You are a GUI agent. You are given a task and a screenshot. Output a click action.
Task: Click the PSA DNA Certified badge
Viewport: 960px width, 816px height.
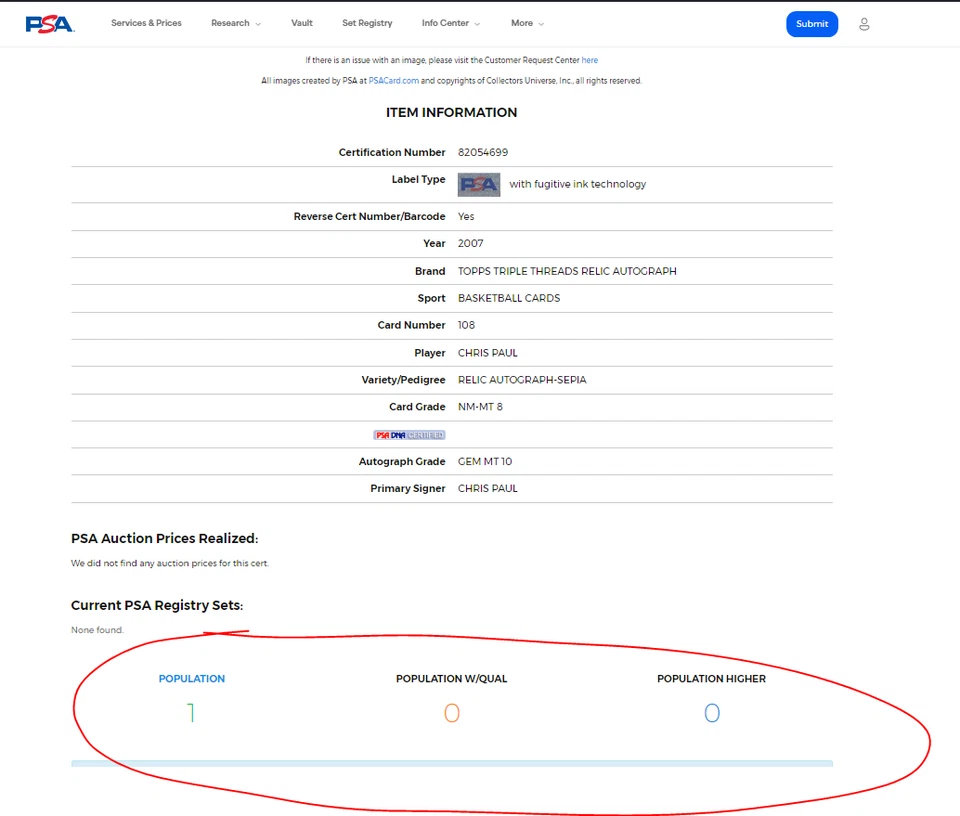pyautogui.click(x=410, y=435)
